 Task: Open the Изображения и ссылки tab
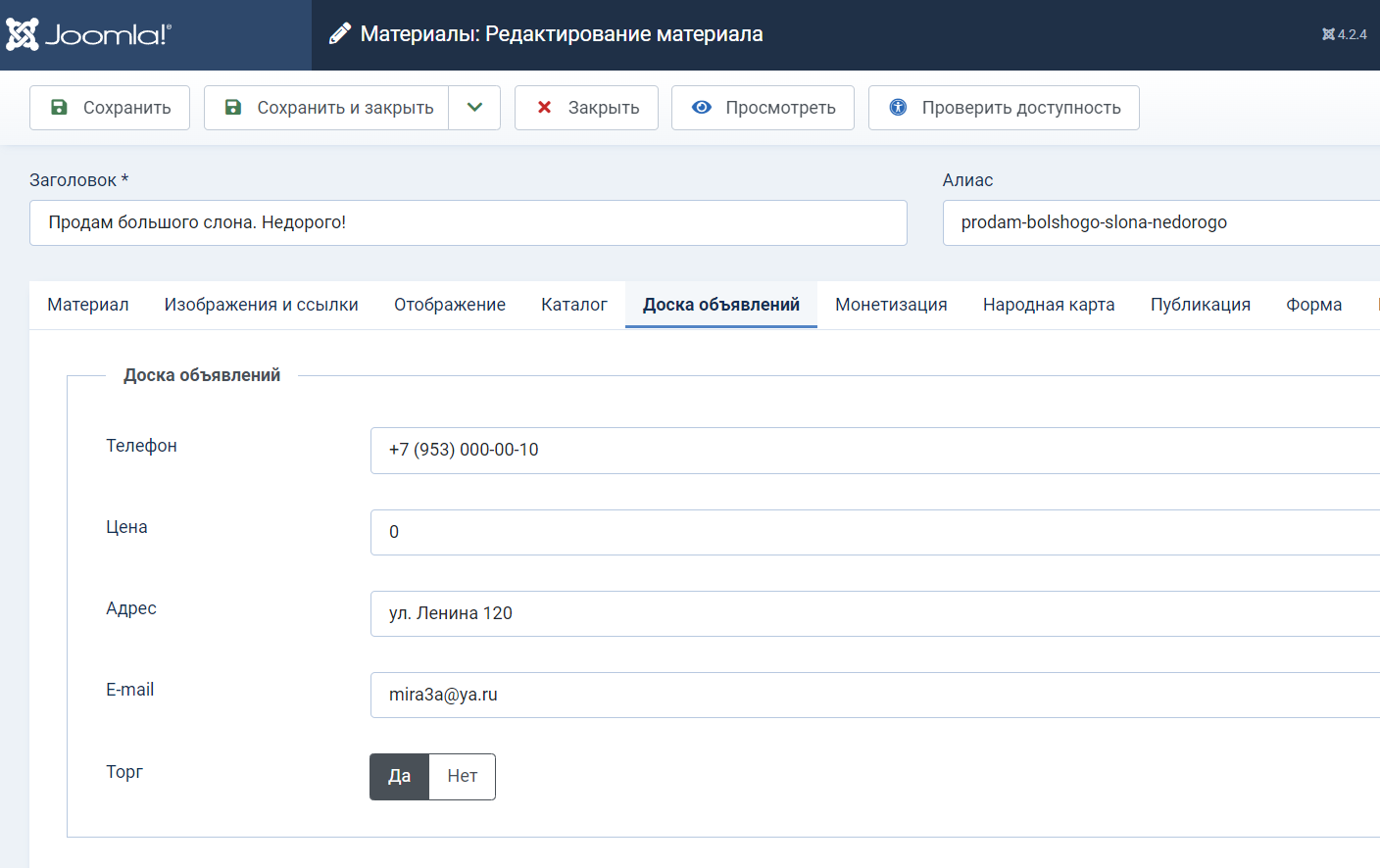tap(261, 305)
